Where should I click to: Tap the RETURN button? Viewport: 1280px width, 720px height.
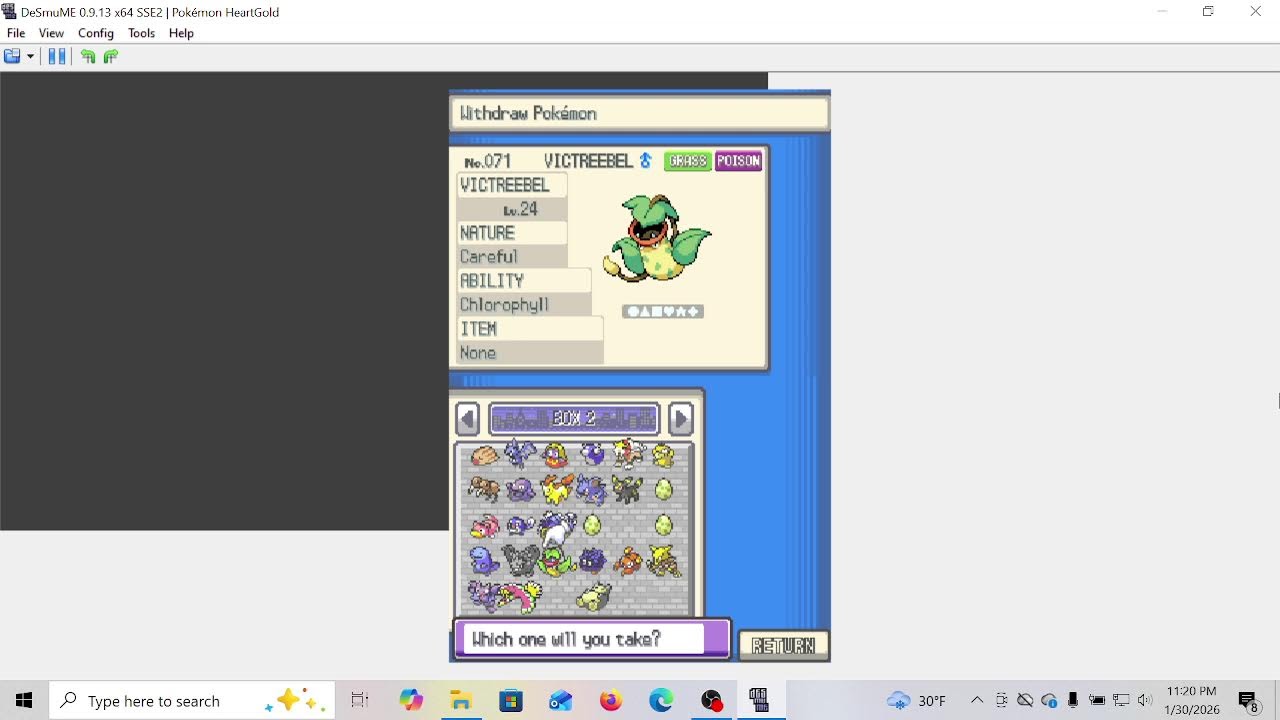point(783,646)
